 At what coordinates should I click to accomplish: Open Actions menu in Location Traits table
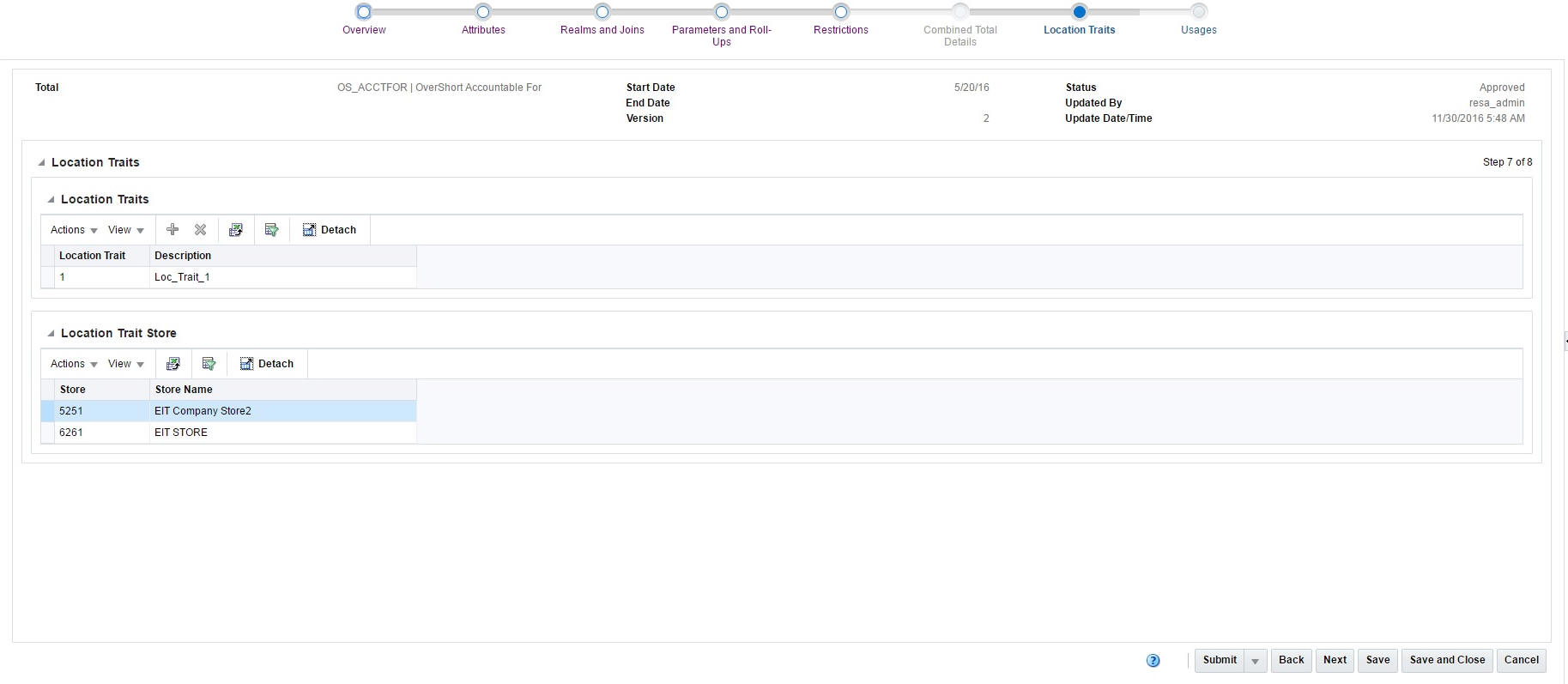click(74, 230)
